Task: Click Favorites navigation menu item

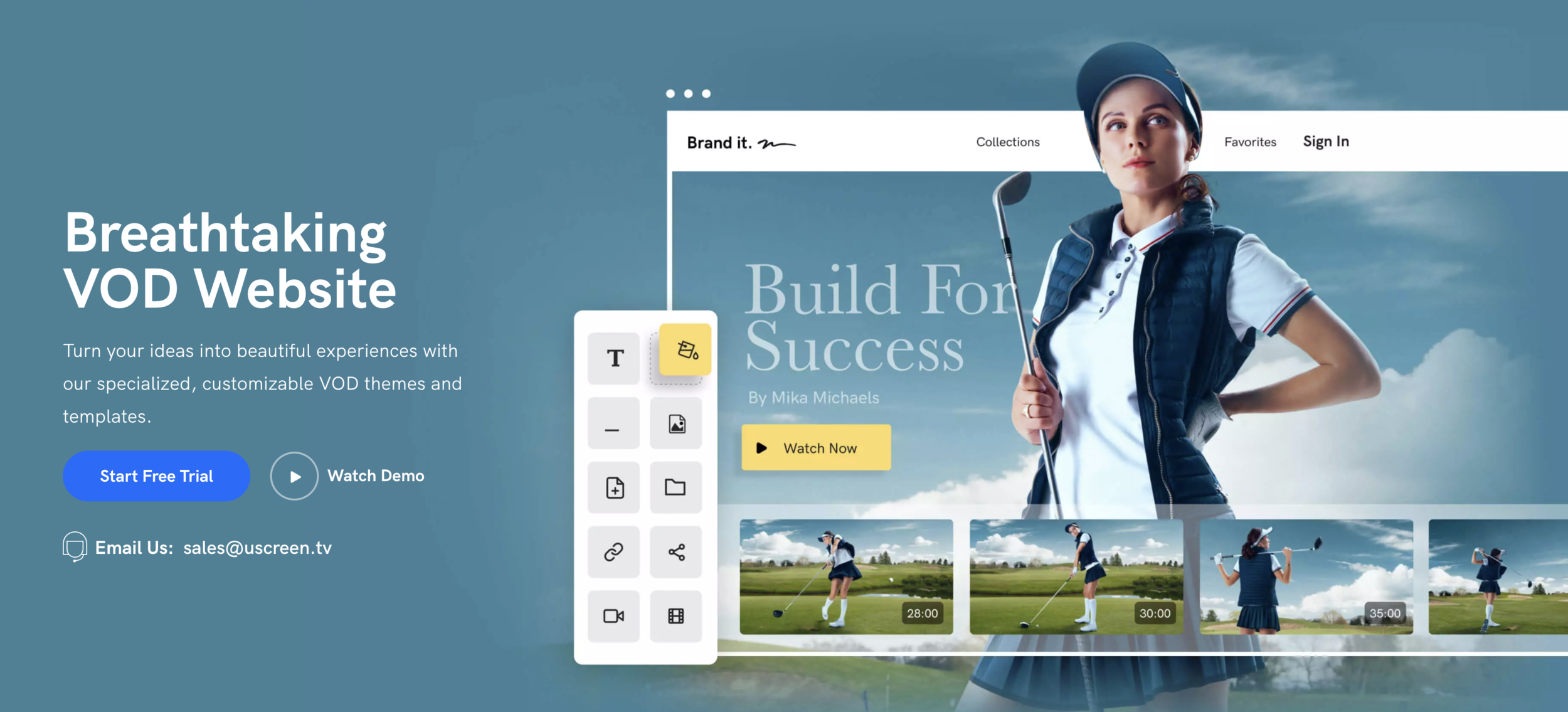Action: coord(1250,142)
